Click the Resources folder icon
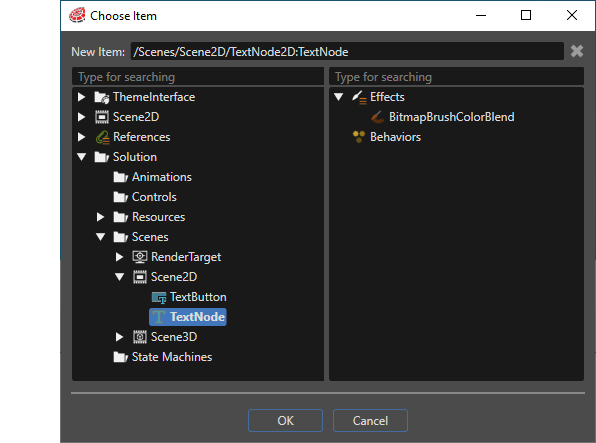596x443 pixels. pos(120,217)
